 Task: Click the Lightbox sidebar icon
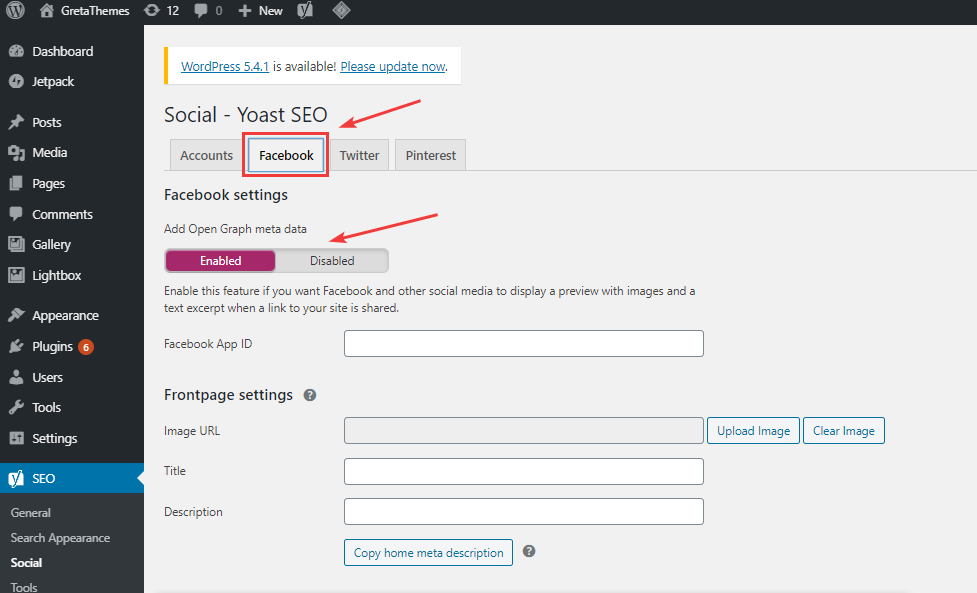point(18,275)
